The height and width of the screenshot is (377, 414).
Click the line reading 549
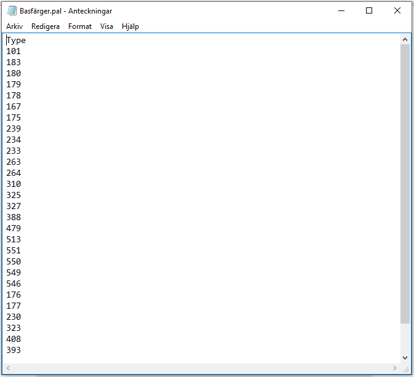(x=13, y=273)
